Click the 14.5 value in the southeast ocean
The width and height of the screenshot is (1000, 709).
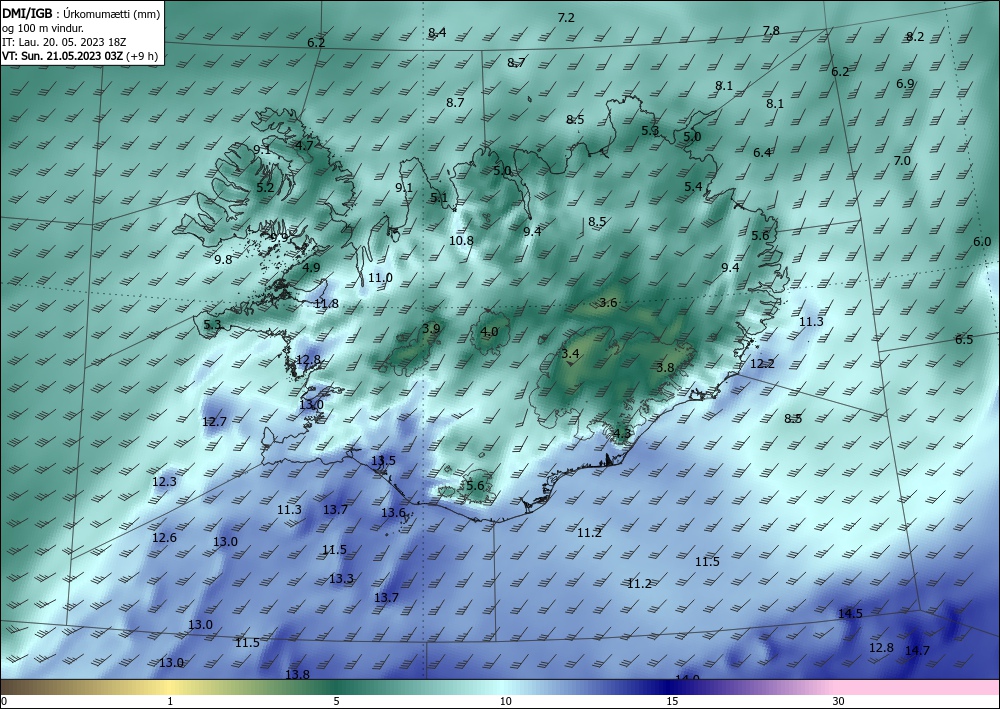coord(850,614)
